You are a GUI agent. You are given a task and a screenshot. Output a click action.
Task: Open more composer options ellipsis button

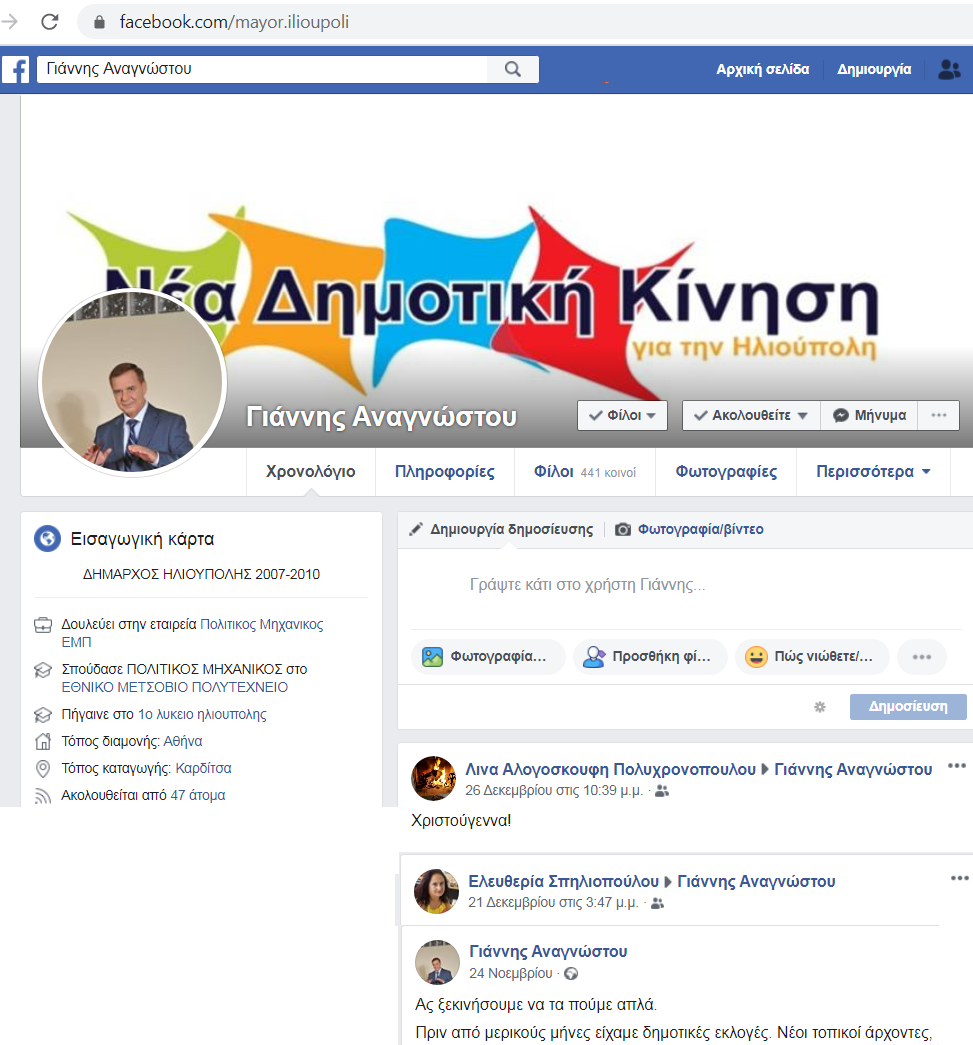pos(922,657)
